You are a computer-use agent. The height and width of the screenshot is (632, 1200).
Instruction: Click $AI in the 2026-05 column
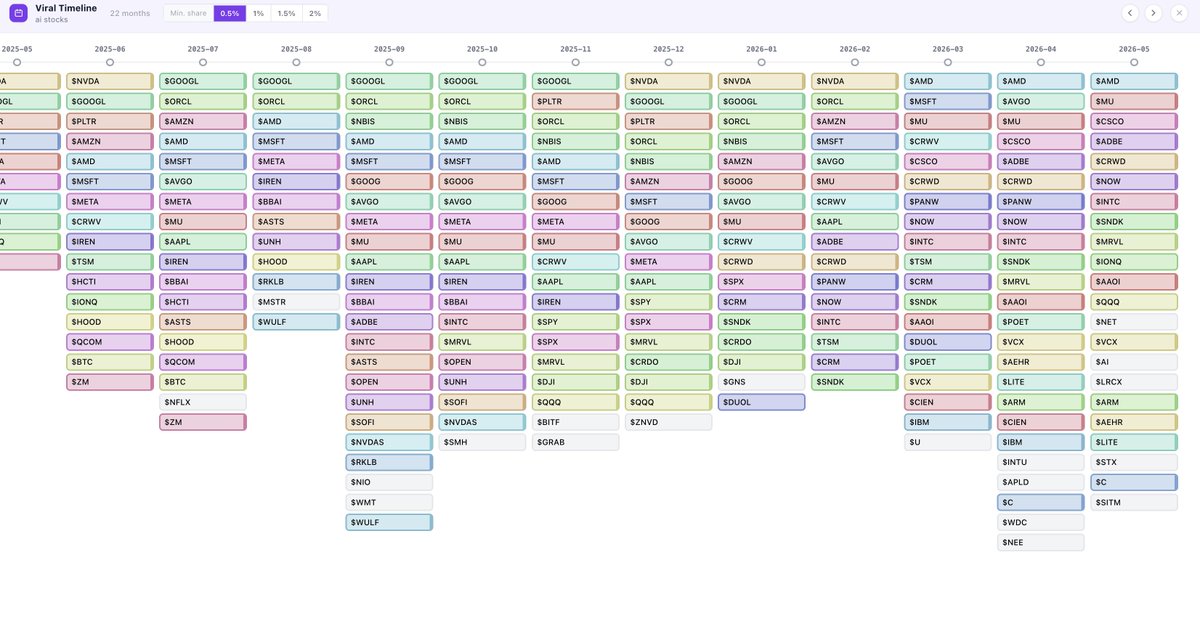[1134, 362]
